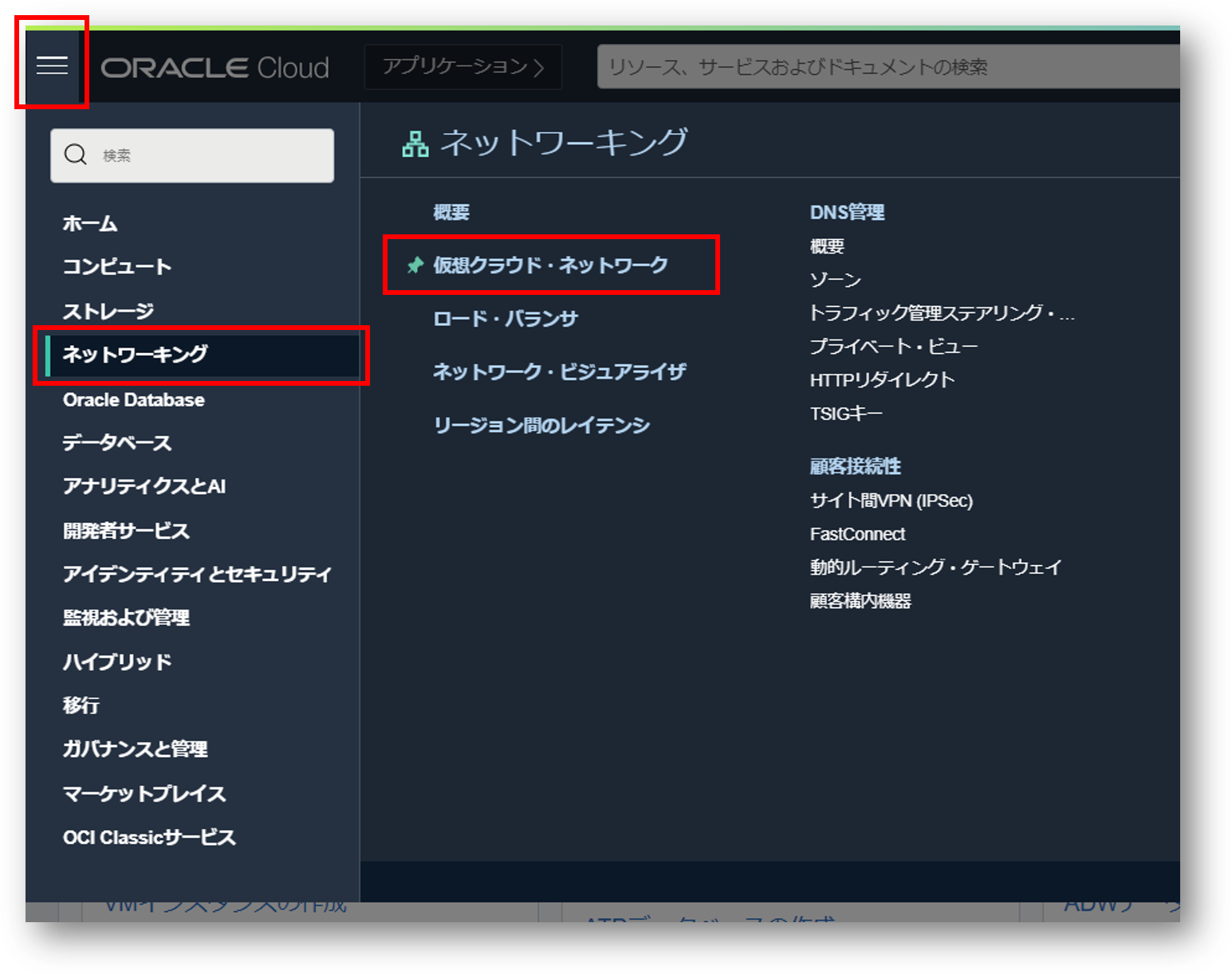
Task: Open ネットワーク・ビジュアライザ
Action: pyautogui.click(x=559, y=371)
